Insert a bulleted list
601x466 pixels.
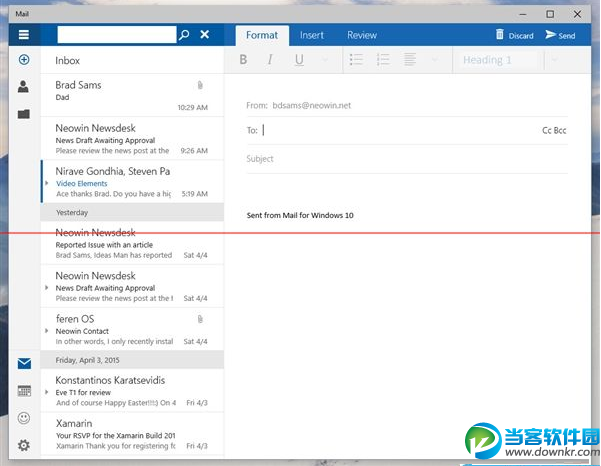[x=356, y=59]
